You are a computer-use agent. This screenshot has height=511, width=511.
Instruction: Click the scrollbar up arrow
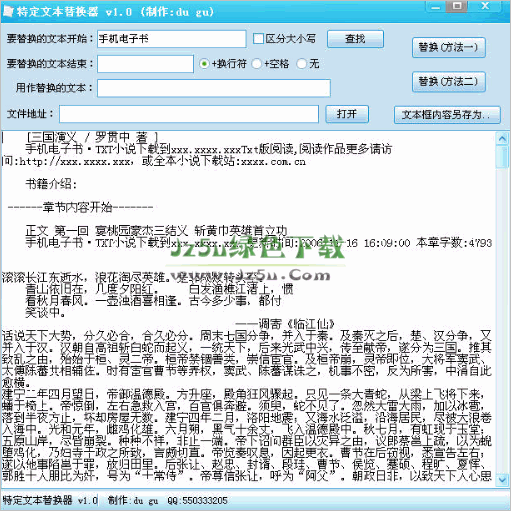502,138
